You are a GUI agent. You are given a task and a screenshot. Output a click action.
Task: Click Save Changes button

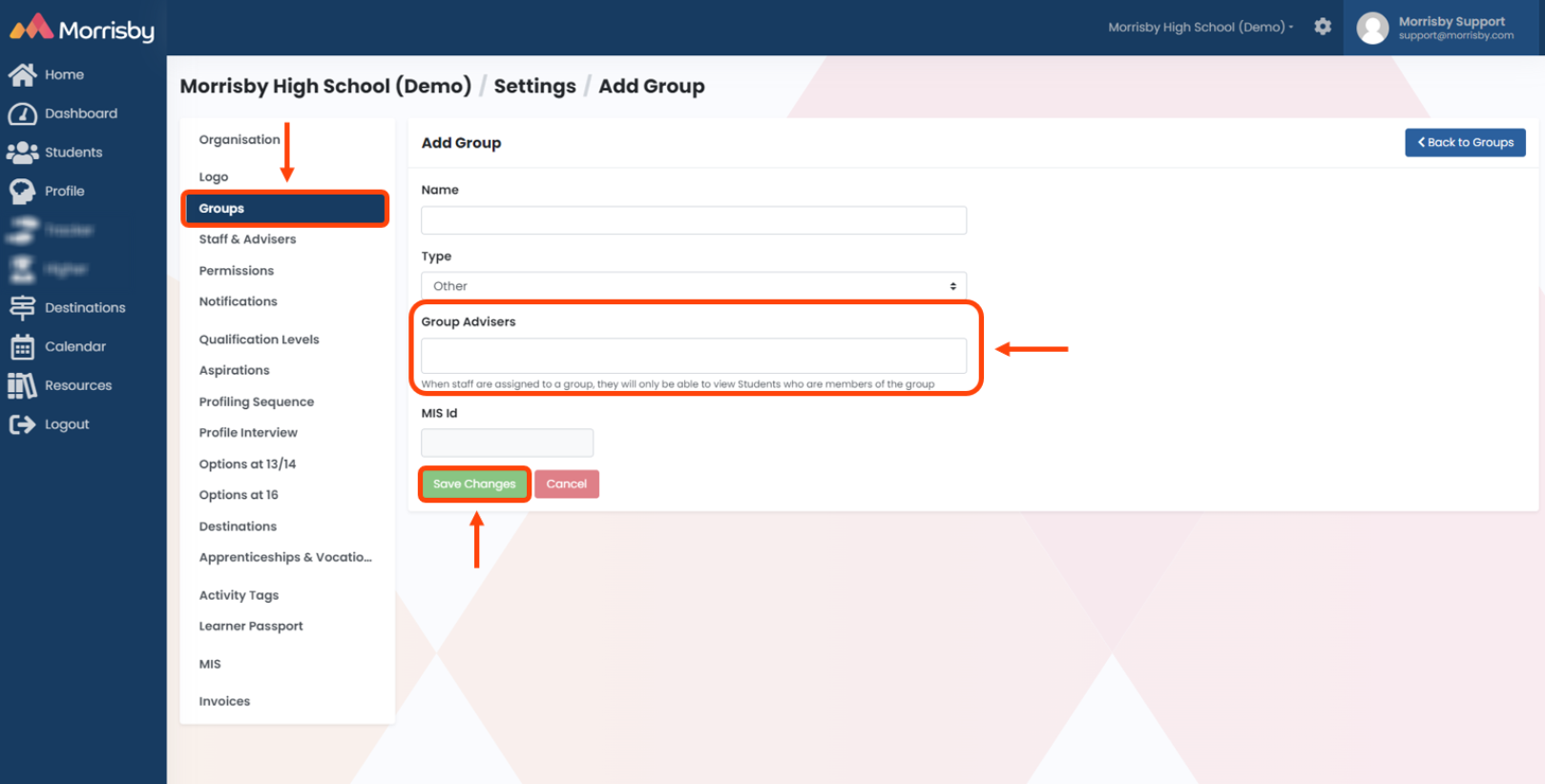(x=474, y=484)
